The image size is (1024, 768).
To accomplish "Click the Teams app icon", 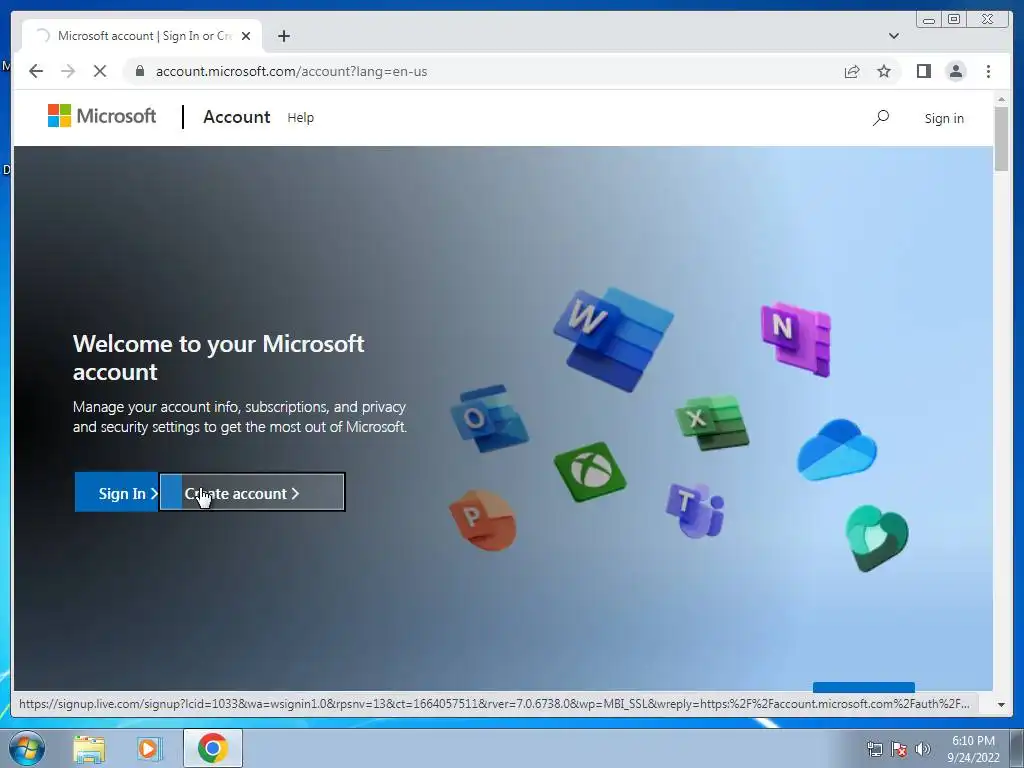I will tap(696, 510).
